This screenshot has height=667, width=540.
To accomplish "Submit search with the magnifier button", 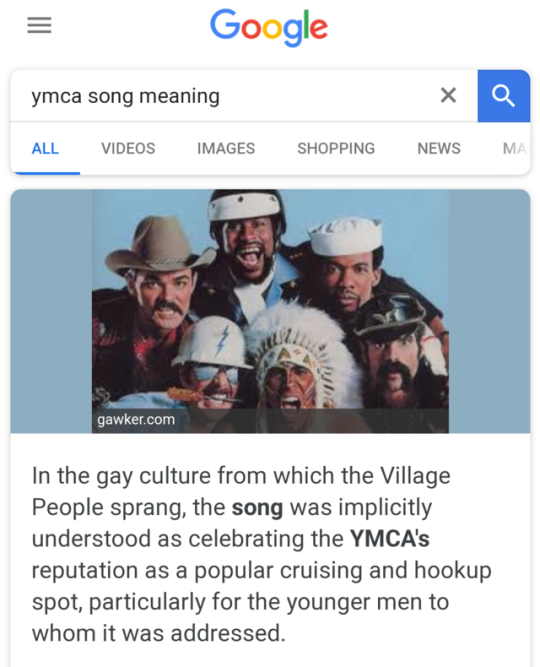I will tap(504, 96).
